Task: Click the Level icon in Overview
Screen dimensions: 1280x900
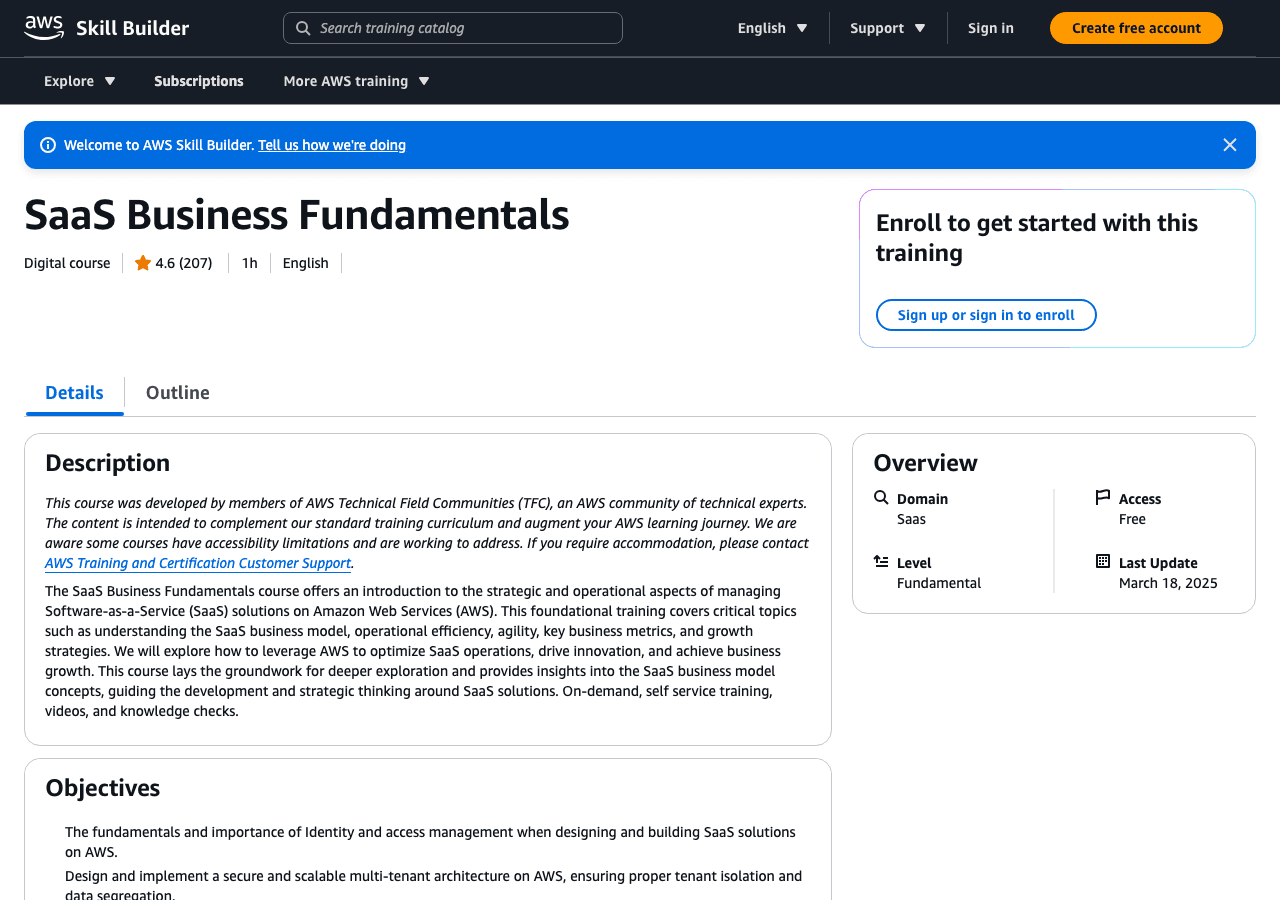Action: [881, 561]
